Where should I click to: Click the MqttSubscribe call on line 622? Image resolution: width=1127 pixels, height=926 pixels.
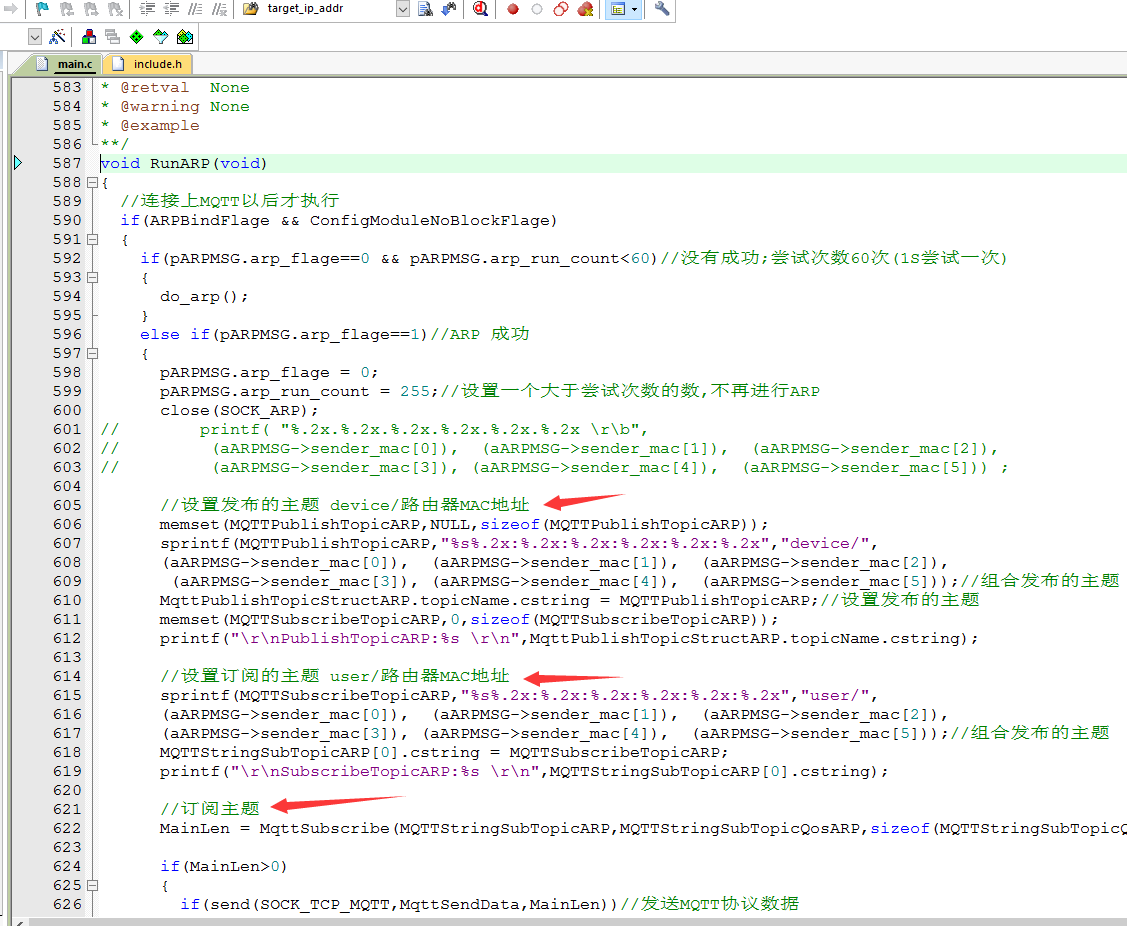click(323, 829)
